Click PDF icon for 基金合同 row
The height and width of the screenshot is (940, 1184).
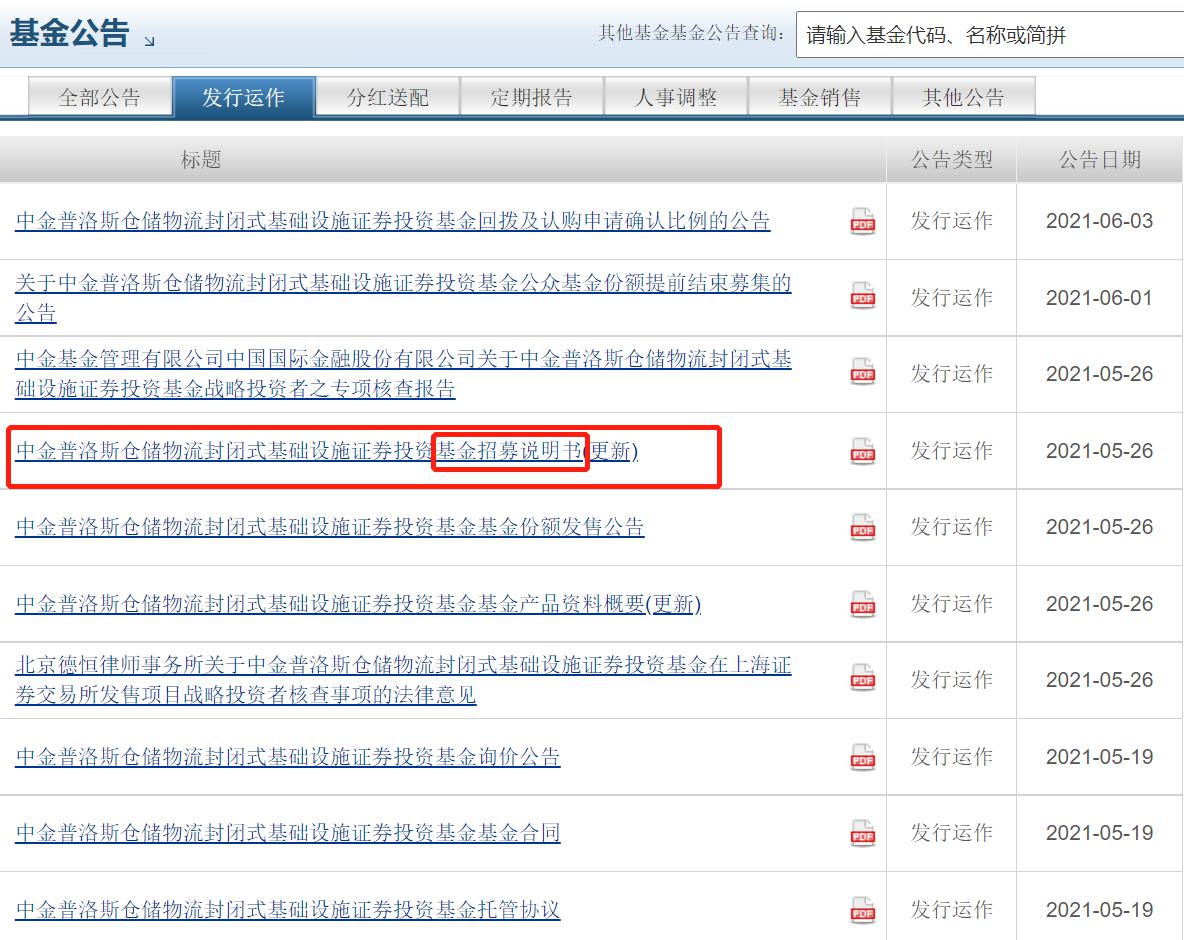tap(862, 834)
